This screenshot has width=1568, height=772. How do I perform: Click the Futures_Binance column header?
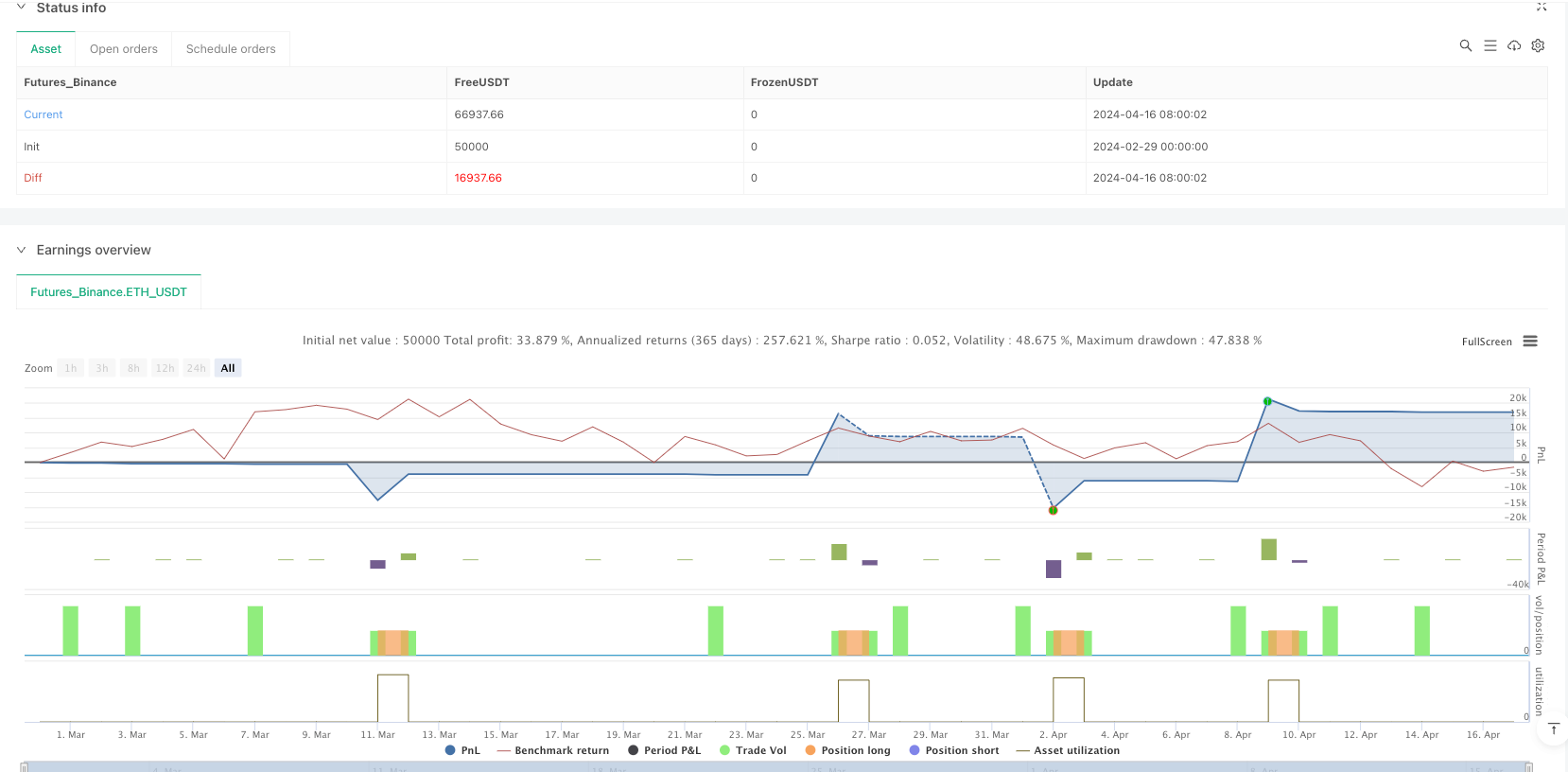[x=70, y=82]
